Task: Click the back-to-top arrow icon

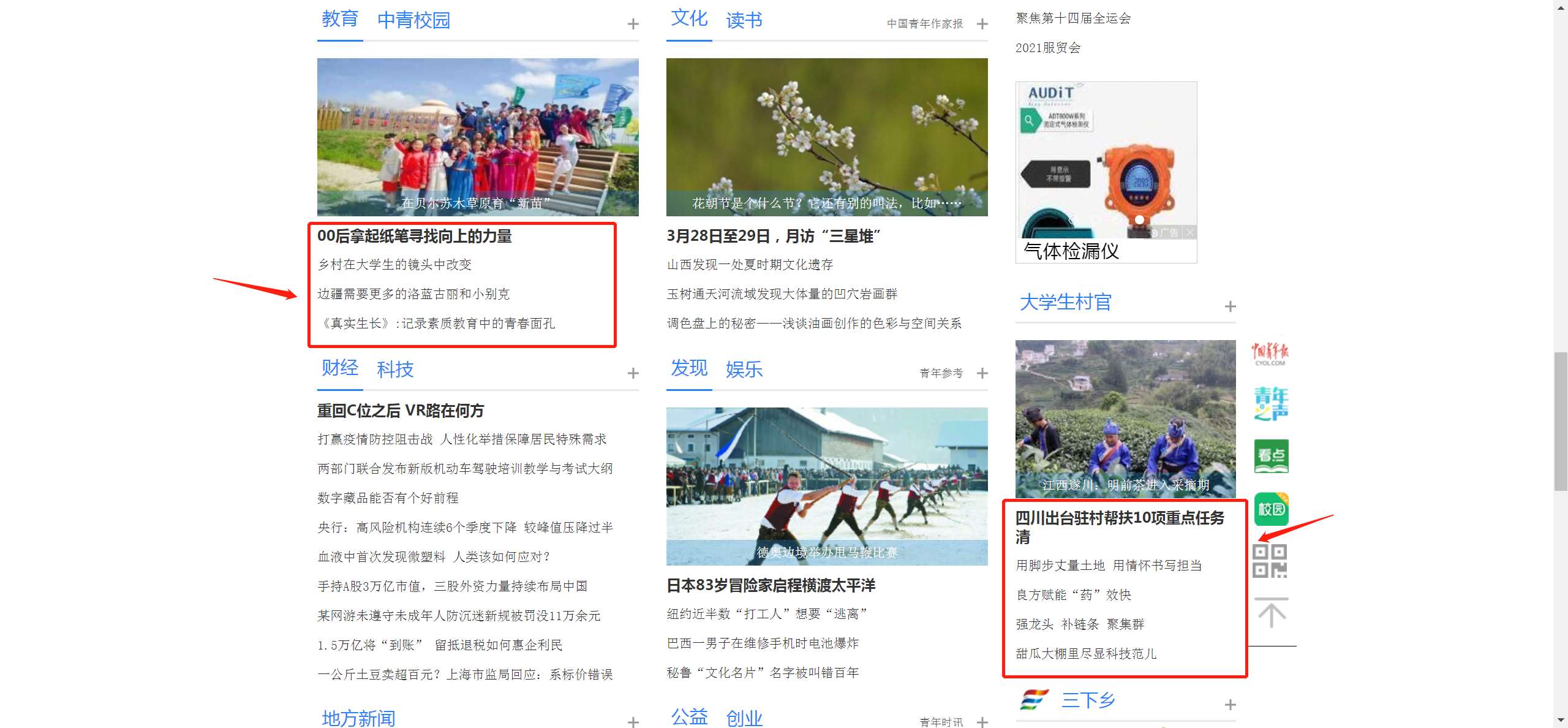Action: 1271,613
